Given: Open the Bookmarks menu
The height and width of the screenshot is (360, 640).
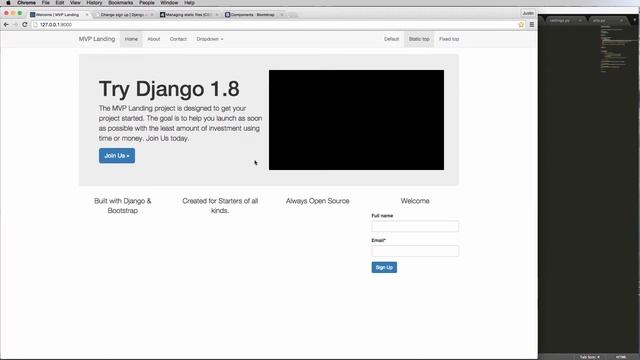Looking at the screenshot, I should [120, 2].
